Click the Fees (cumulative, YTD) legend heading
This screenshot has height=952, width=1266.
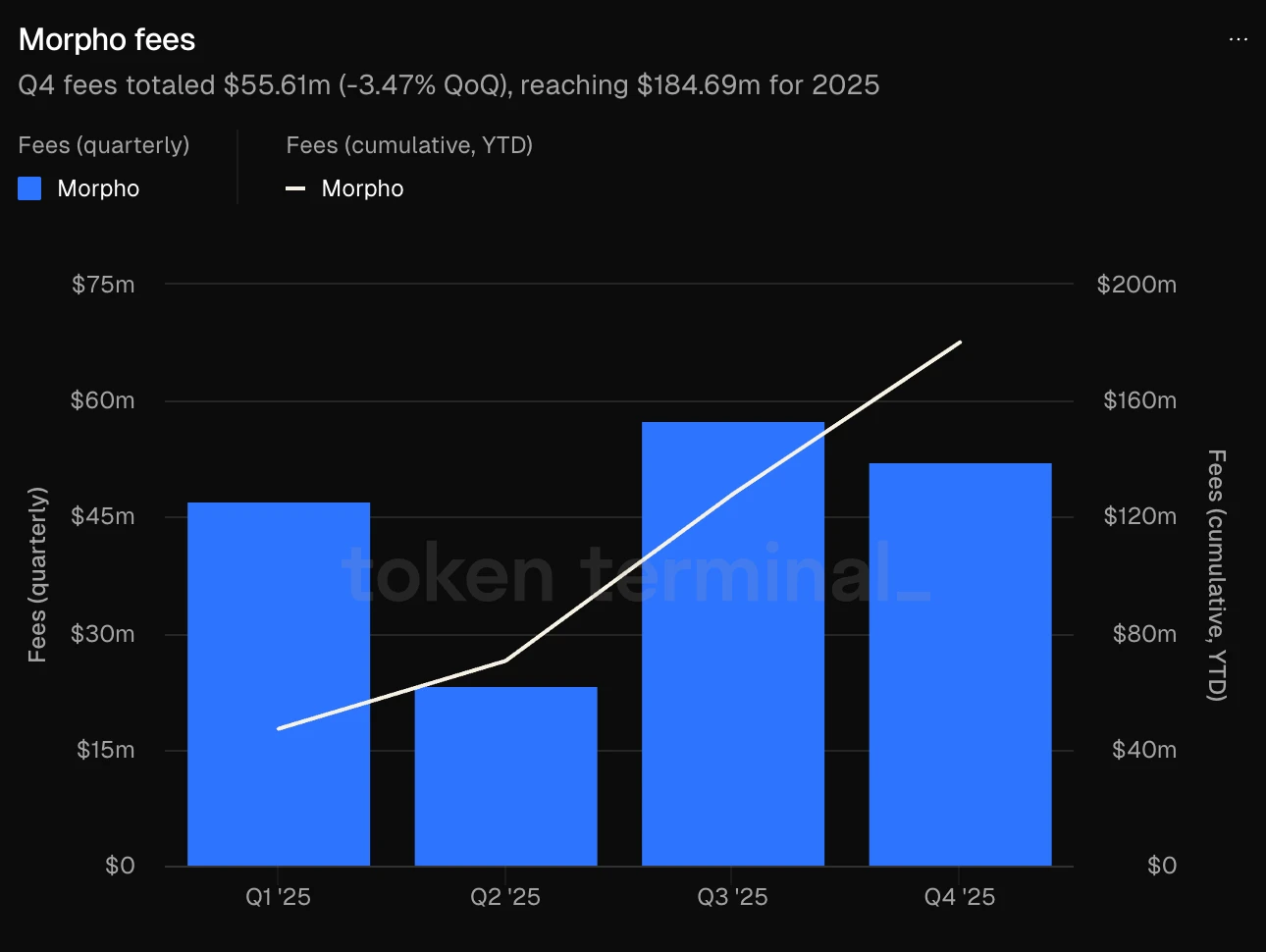pyautogui.click(x=409, y=145)
